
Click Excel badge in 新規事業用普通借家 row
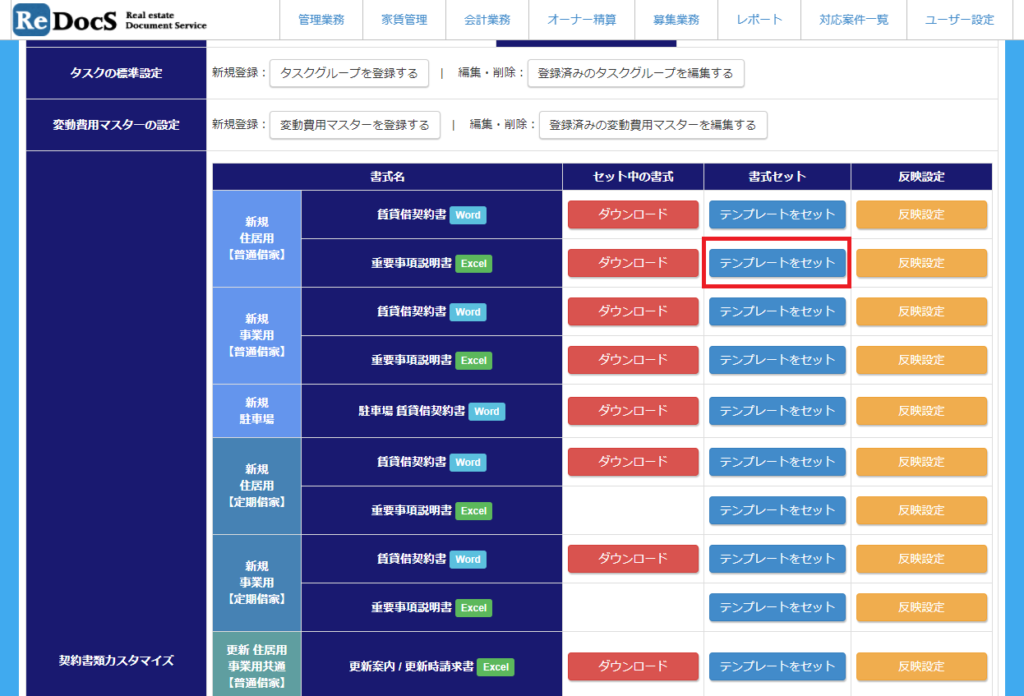473,360
